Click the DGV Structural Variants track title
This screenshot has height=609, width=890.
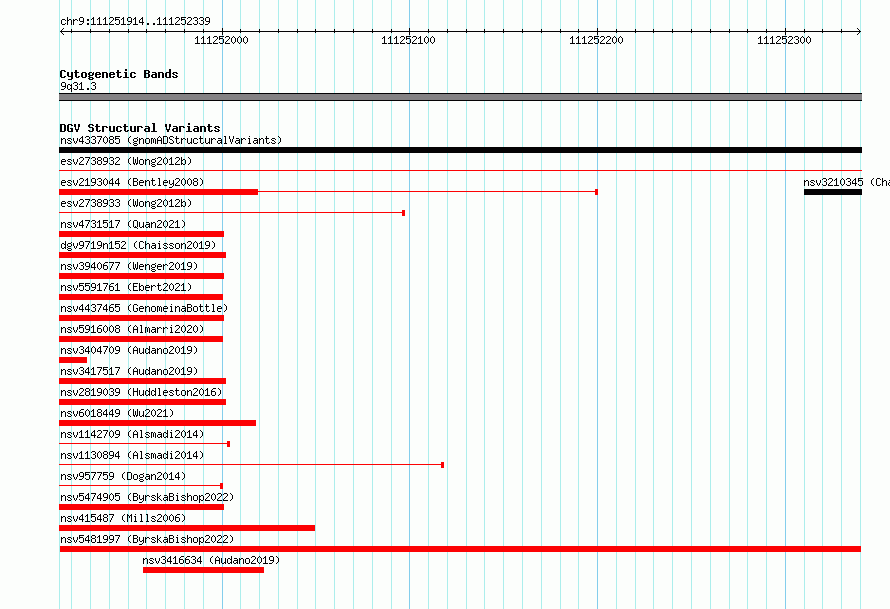pos(140,128)
